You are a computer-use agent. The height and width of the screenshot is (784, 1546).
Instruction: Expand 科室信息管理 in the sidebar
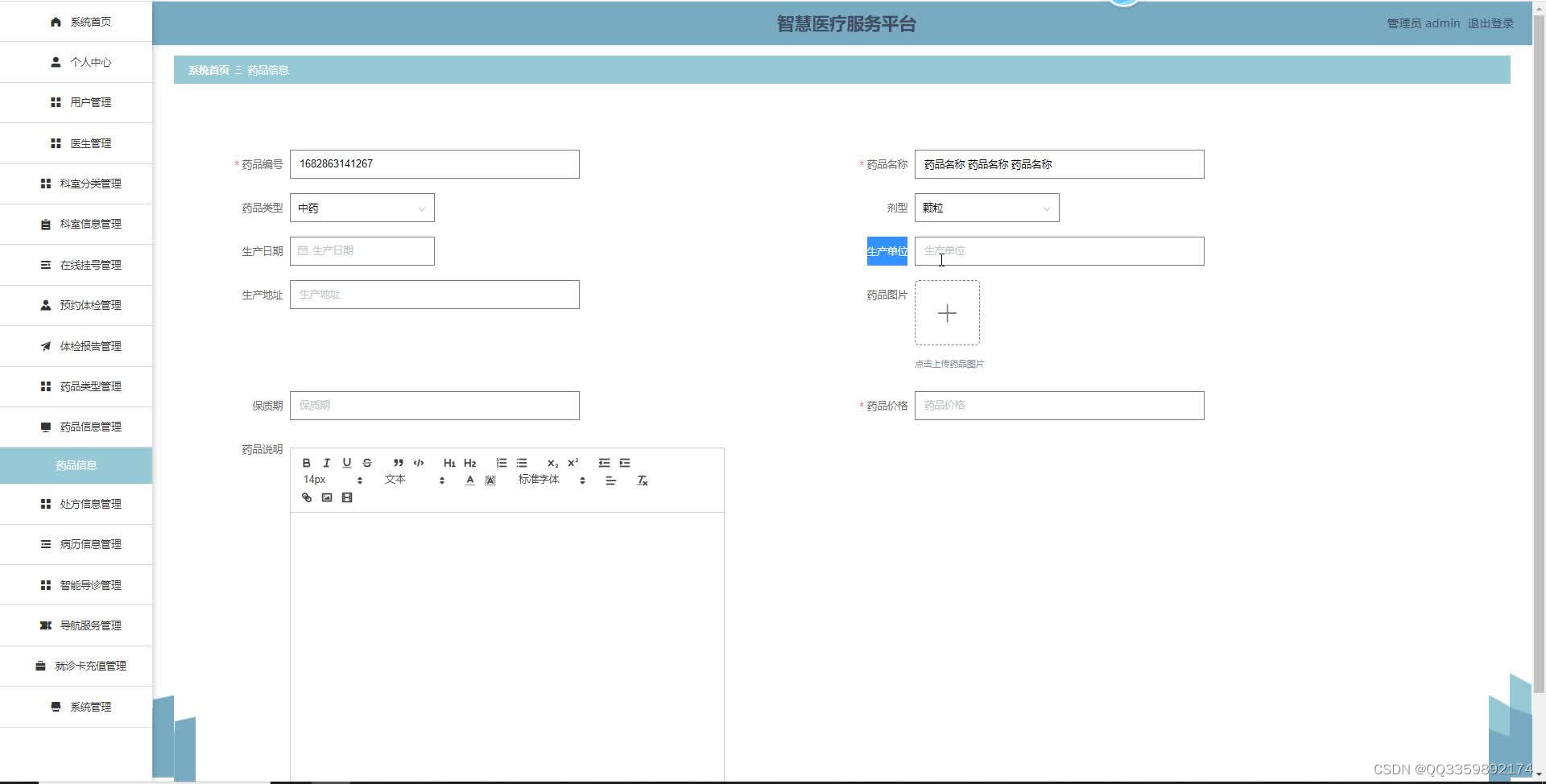coord(76,224)
